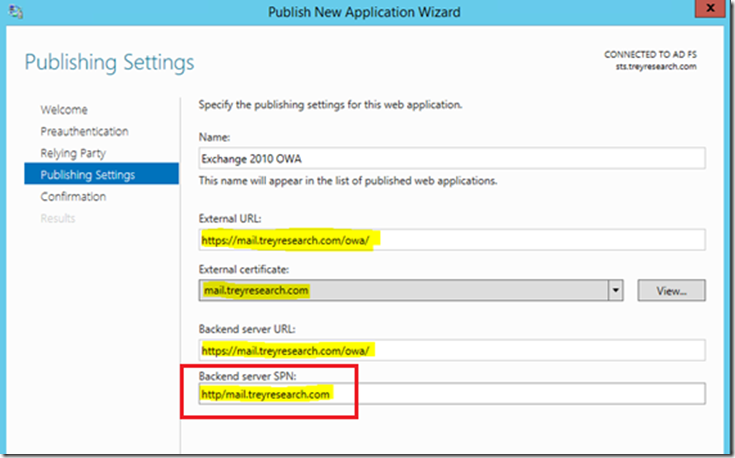Go to the Preauthentication step
Viewport: 735px width, 458px height.
pos(84,131)
